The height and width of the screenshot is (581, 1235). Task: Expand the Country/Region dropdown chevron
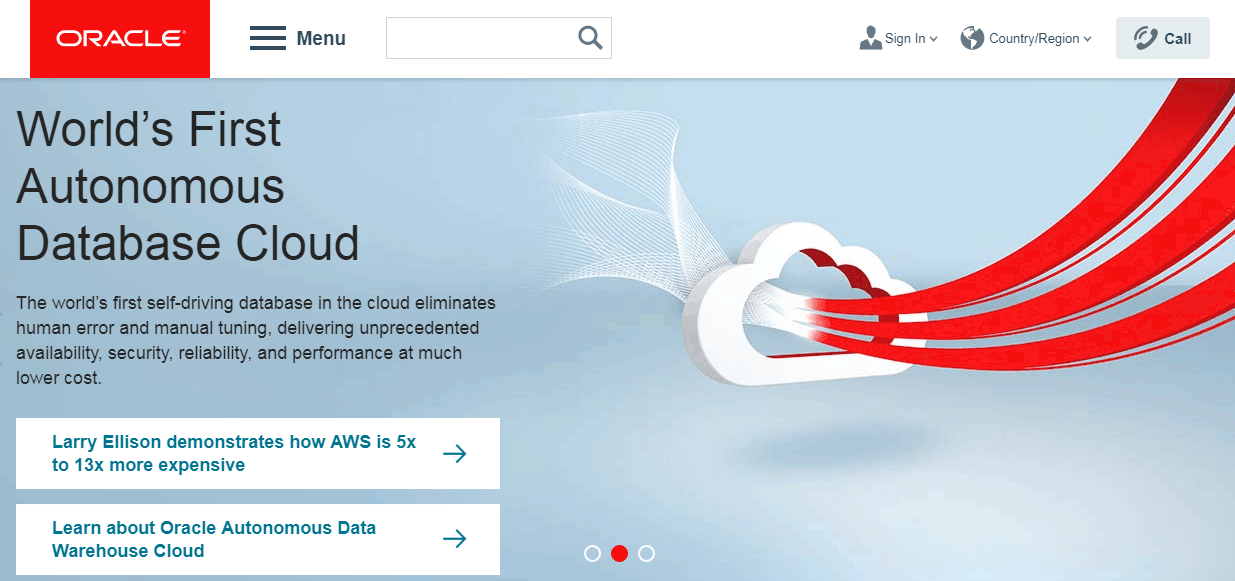pos(1087,39)
